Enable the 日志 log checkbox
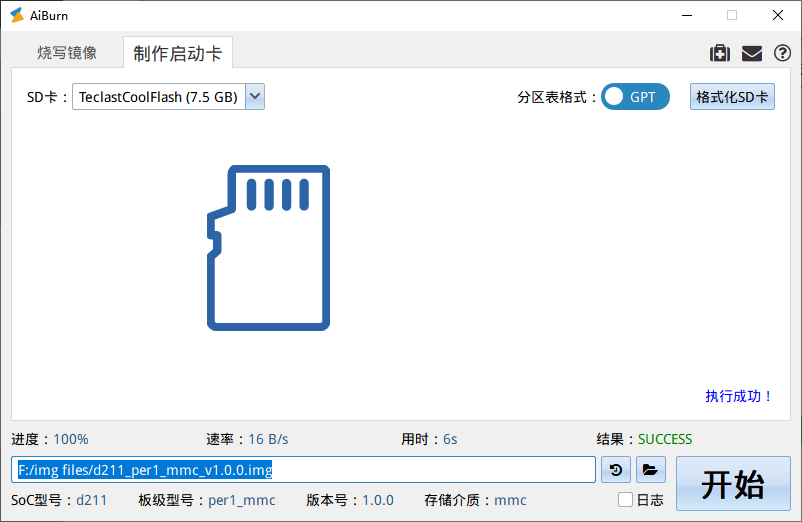802x522 pixels. click(625, 500)
